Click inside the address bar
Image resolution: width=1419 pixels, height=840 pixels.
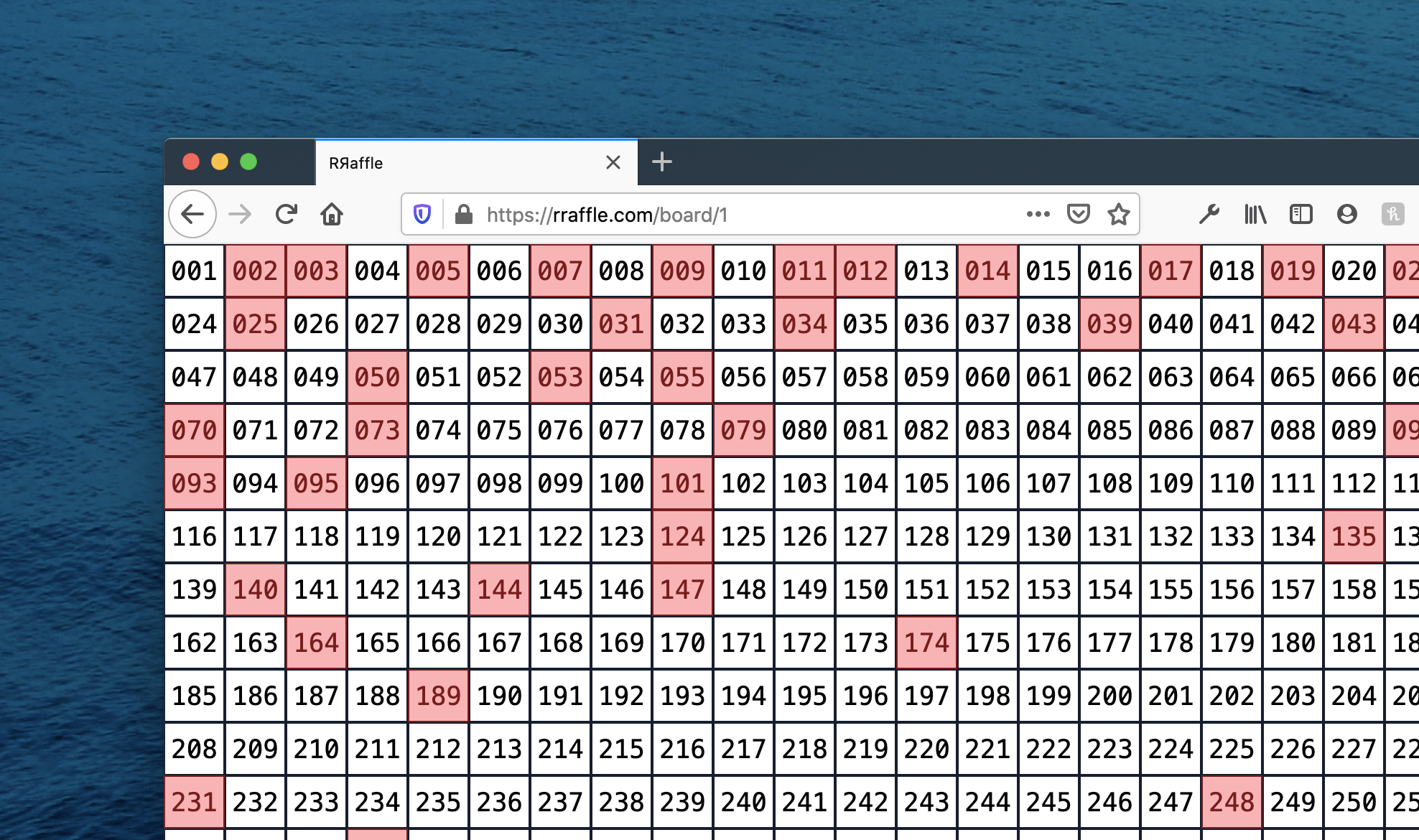(x=718, y=214)
